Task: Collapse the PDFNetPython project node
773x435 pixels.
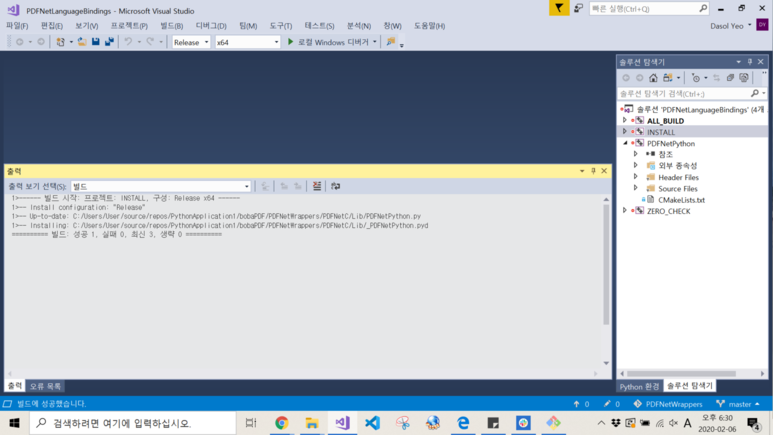Action: point(625,143)
